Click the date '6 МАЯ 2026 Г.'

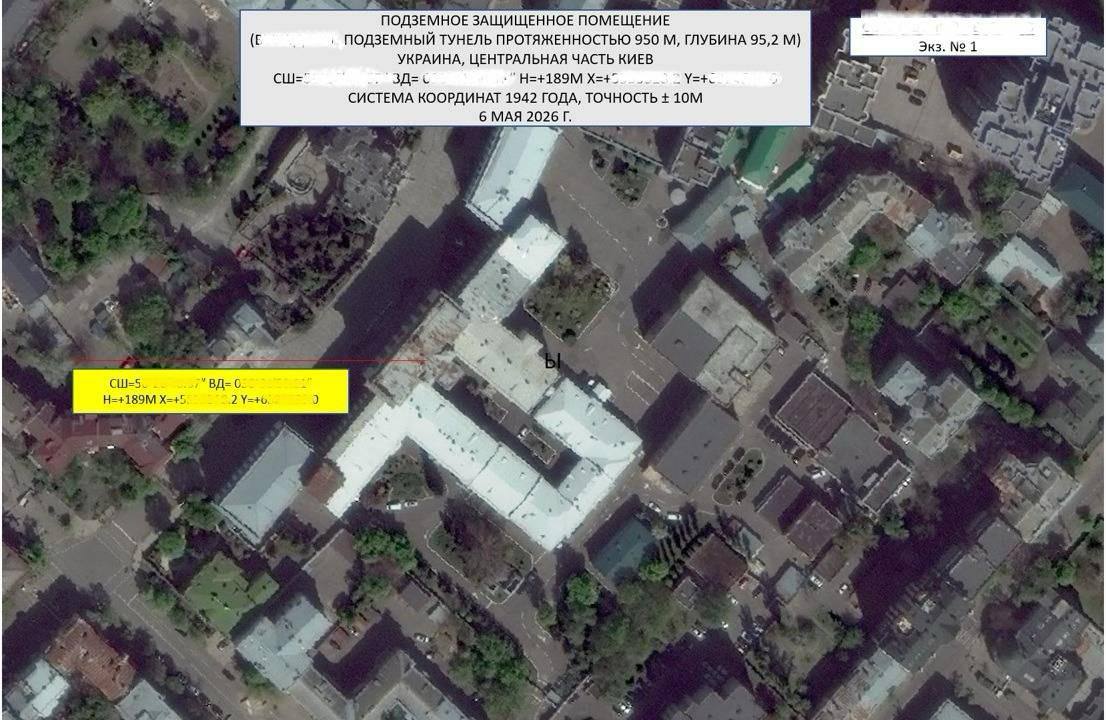(x=525, y=116)
